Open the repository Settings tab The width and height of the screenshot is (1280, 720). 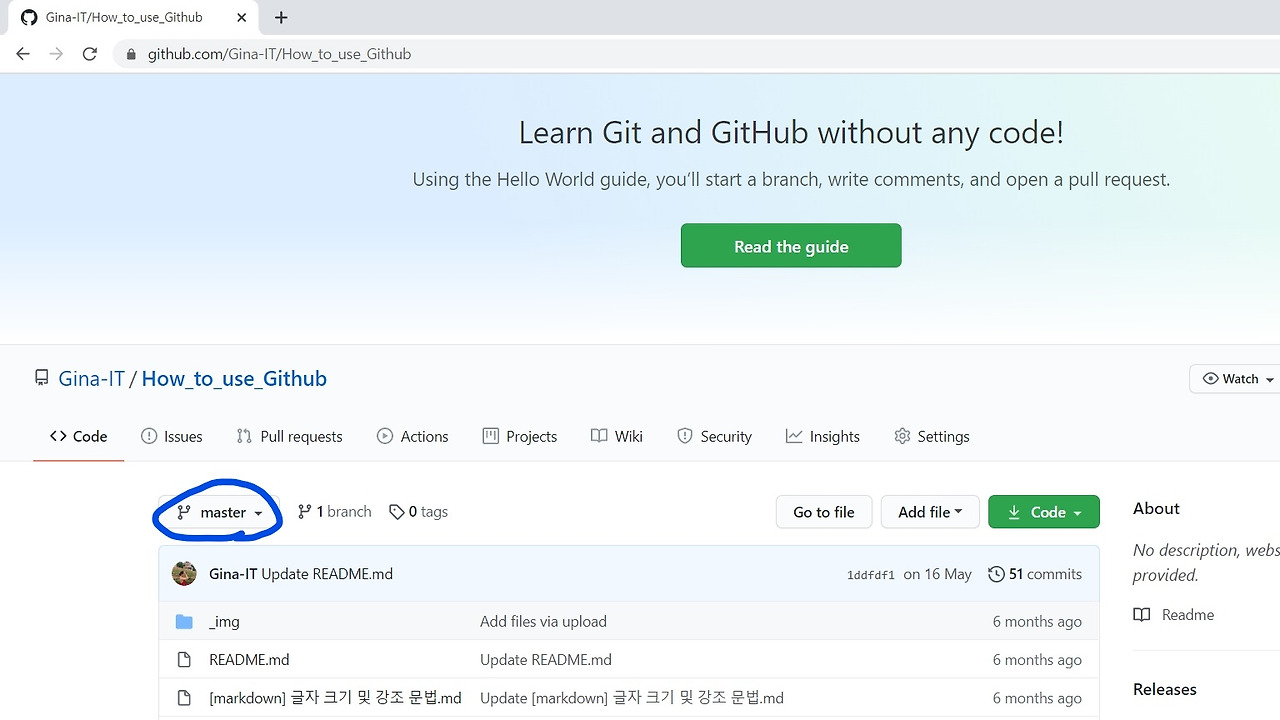[932, 436]
